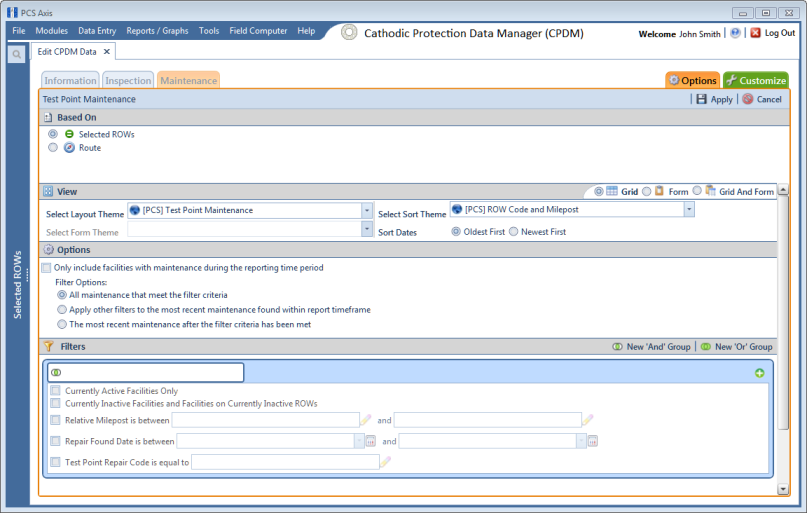Image resolution: width=807 pixels, height=513 pixels.
Task: Check Currently Active Facilities Only
Action: [x=56, y=391]
